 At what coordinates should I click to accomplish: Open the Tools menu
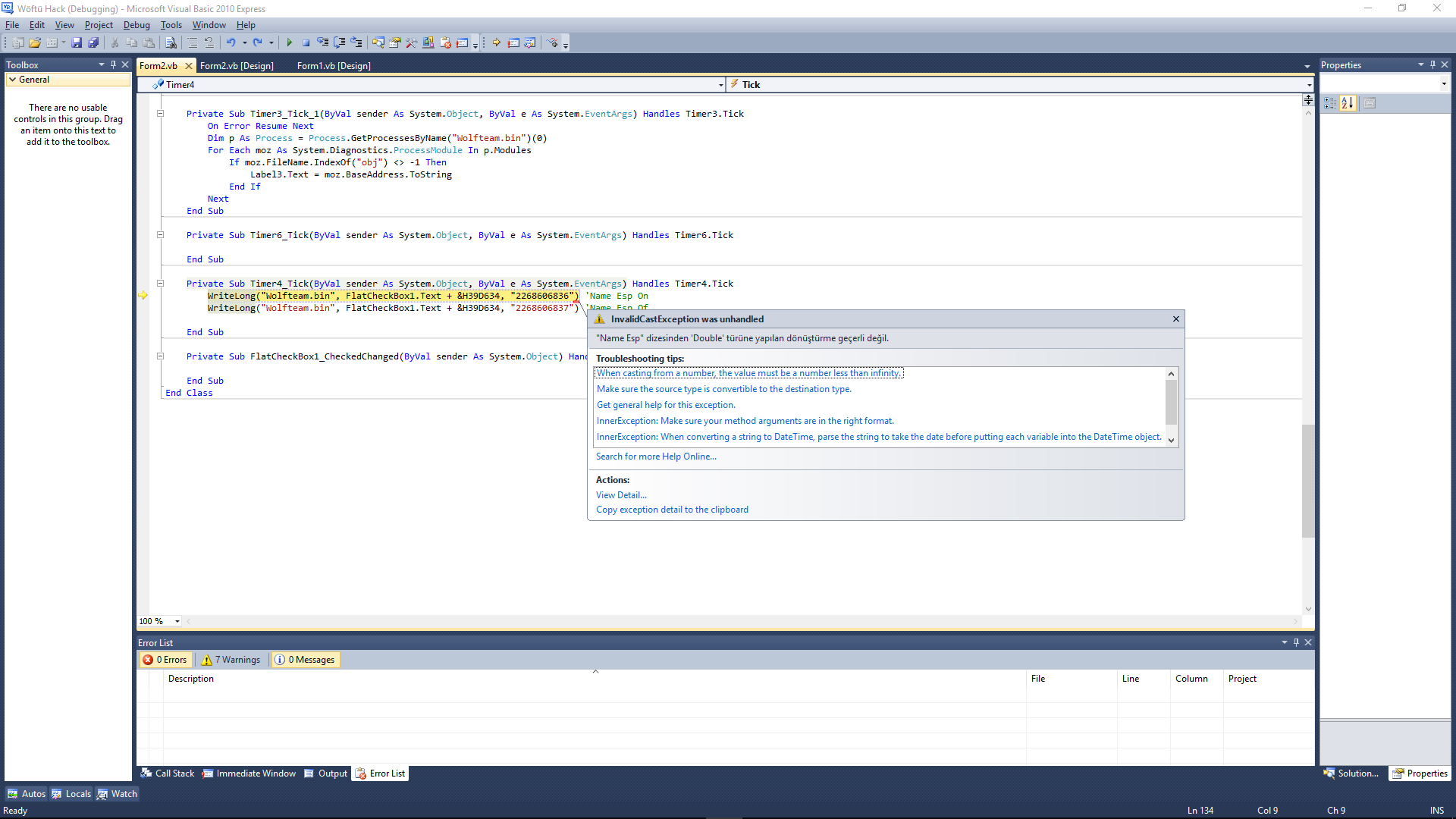pos(171,25)
